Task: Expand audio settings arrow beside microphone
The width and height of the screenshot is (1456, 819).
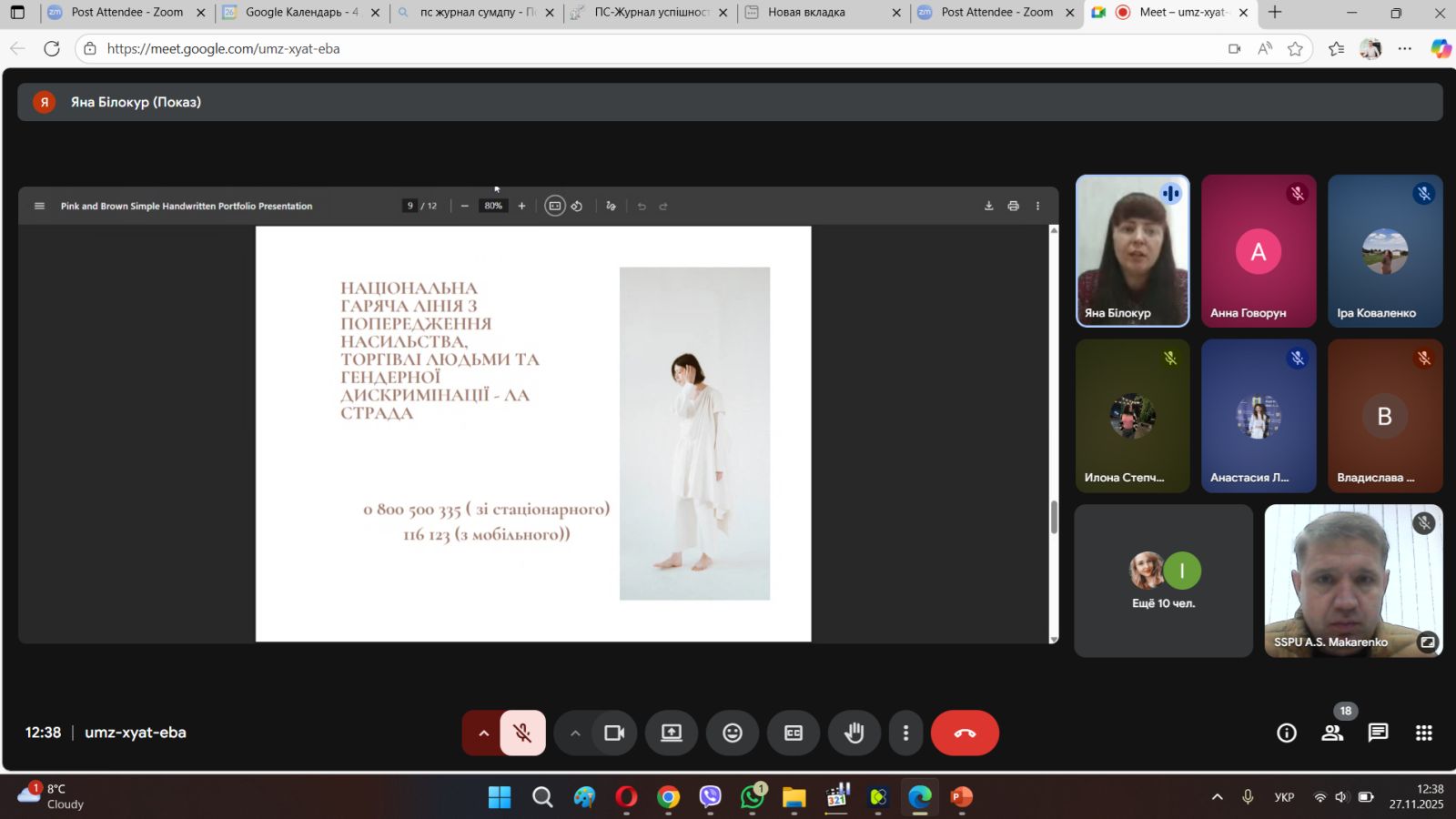Action: click(483, 733)
